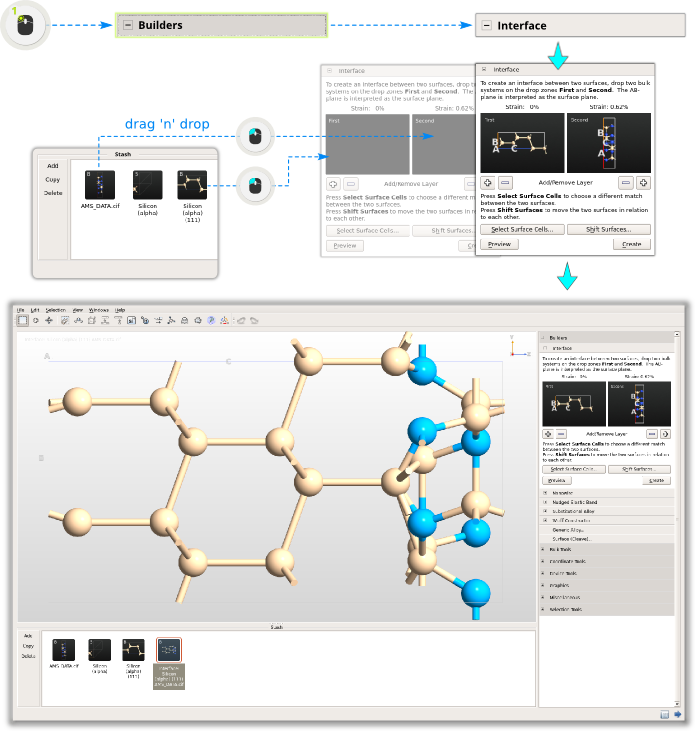Collapse Interface section in the top-right panel
Screen dimensions: 695x731
(484, 69)
